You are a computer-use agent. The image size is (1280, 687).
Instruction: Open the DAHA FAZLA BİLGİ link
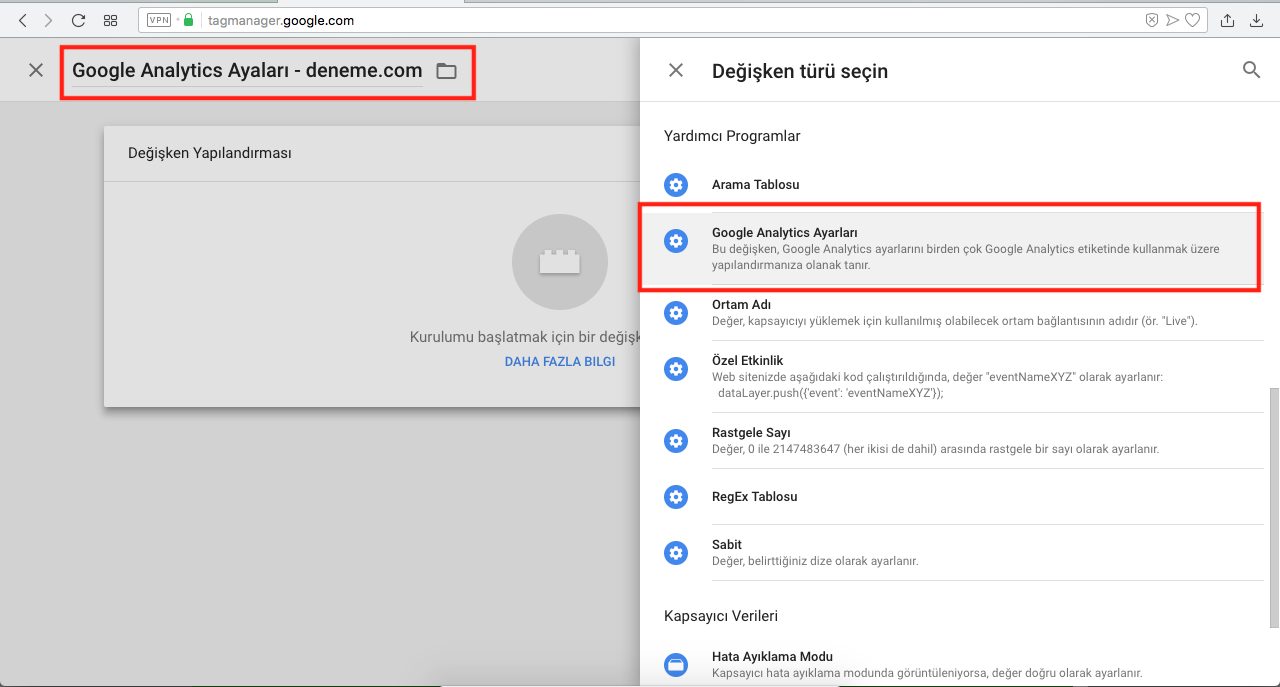[x=560, y=362]
